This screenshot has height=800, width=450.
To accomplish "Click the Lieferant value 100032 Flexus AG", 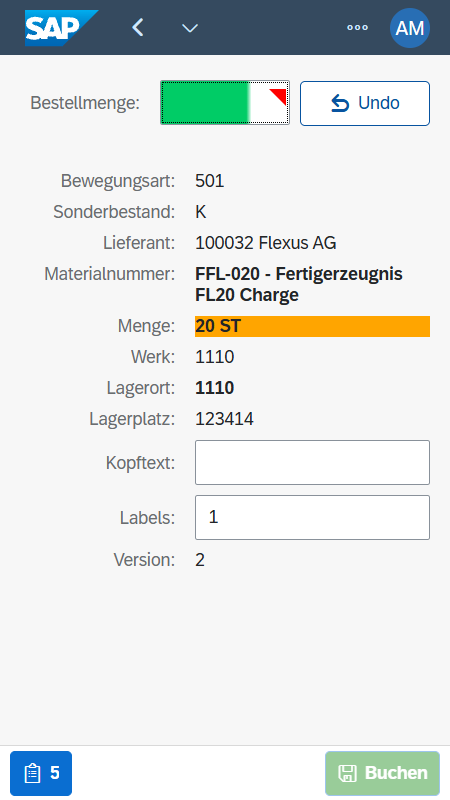I will point(266,243).
